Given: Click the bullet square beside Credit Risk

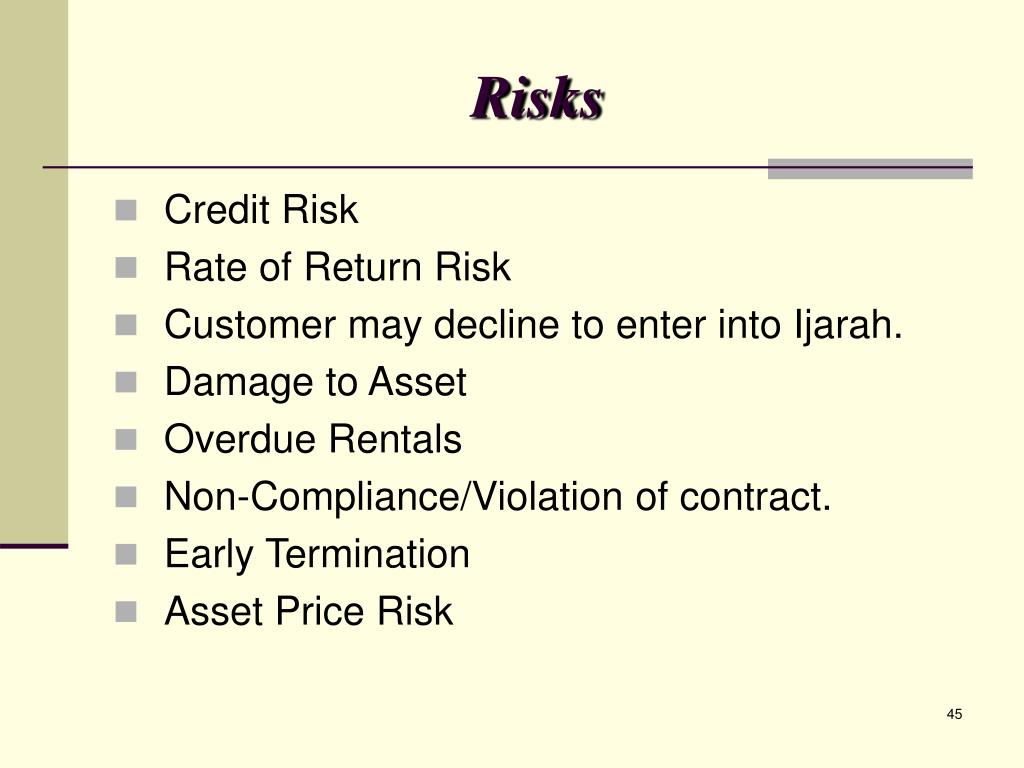Looking at the screenshot, I should pos(126,210).
